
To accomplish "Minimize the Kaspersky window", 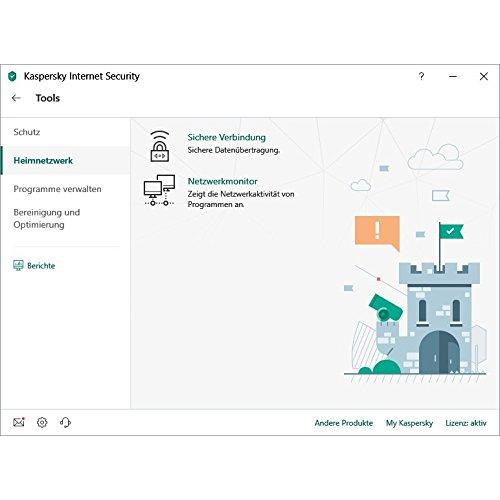I will 453,76.
